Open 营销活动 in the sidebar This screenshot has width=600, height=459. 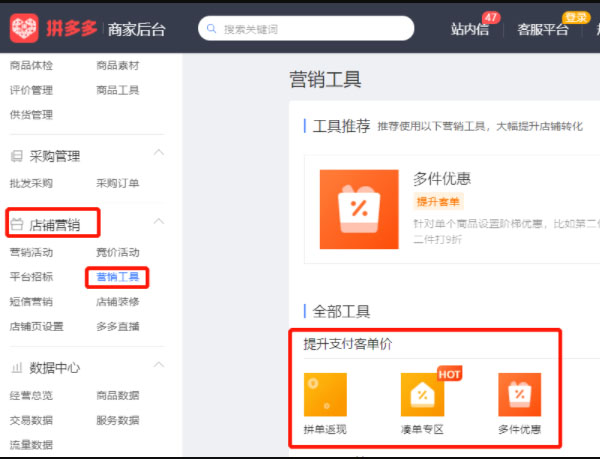[31, 252]
